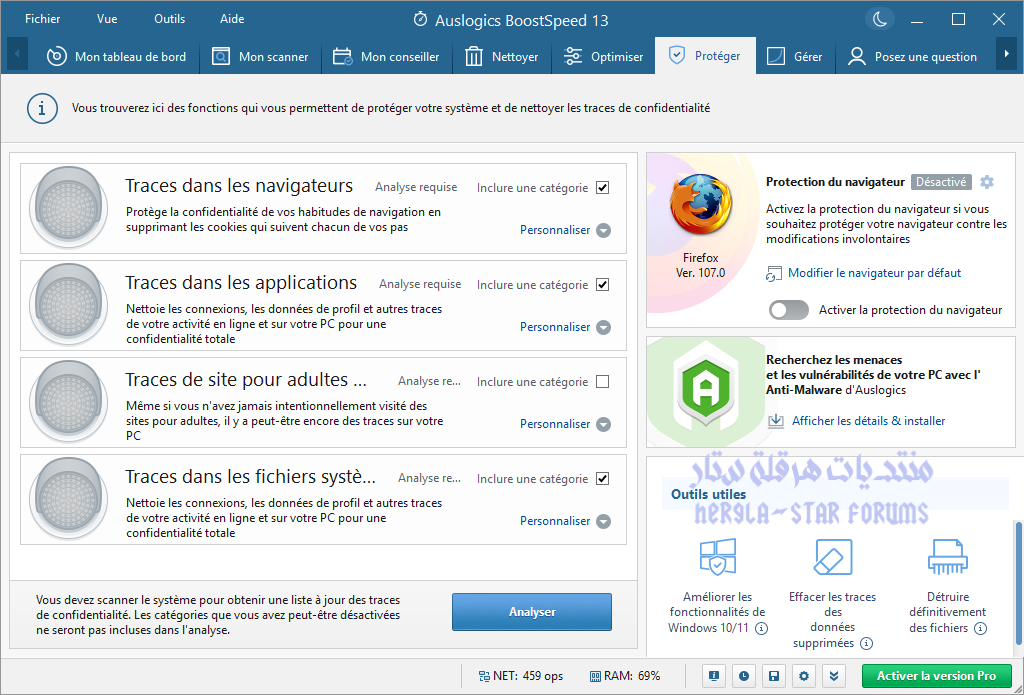
Task: Click the eraser icon for deleted data traces
Action: 833,557
